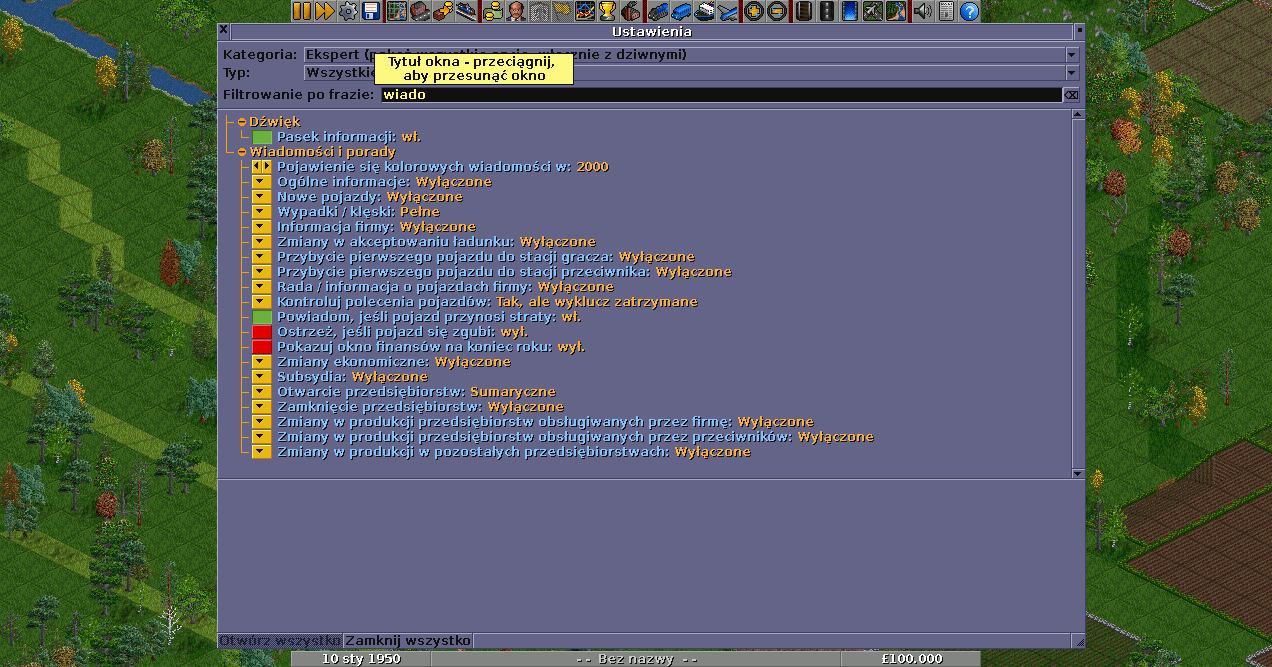The width and height of the screenshot is (1272, 667).
Task: Click the pause game button
Action: pyautogui.click(x=302, y=11)
